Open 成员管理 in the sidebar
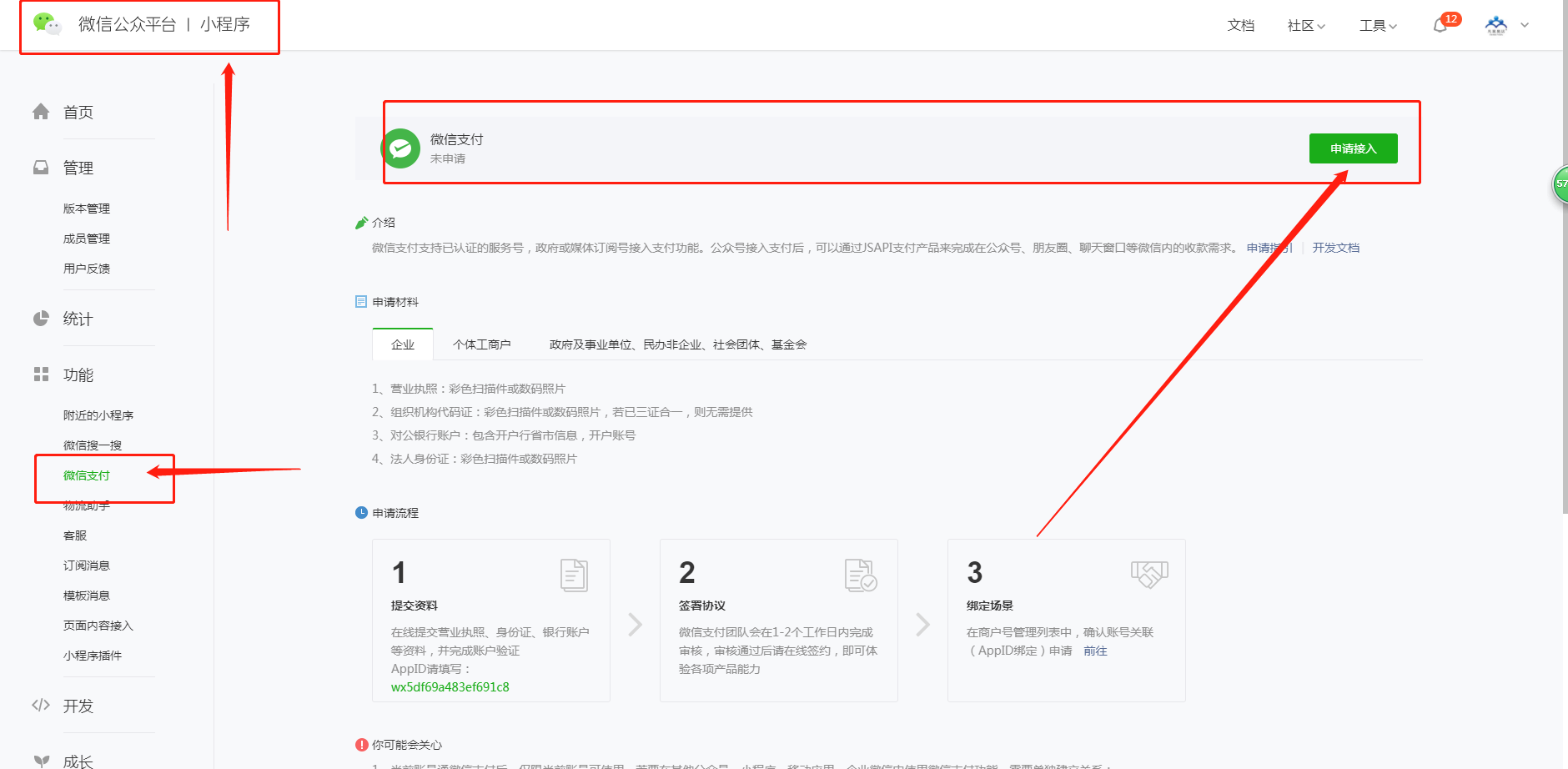The width and height of the screenshot is (1568, 769). tap(87, 239)
